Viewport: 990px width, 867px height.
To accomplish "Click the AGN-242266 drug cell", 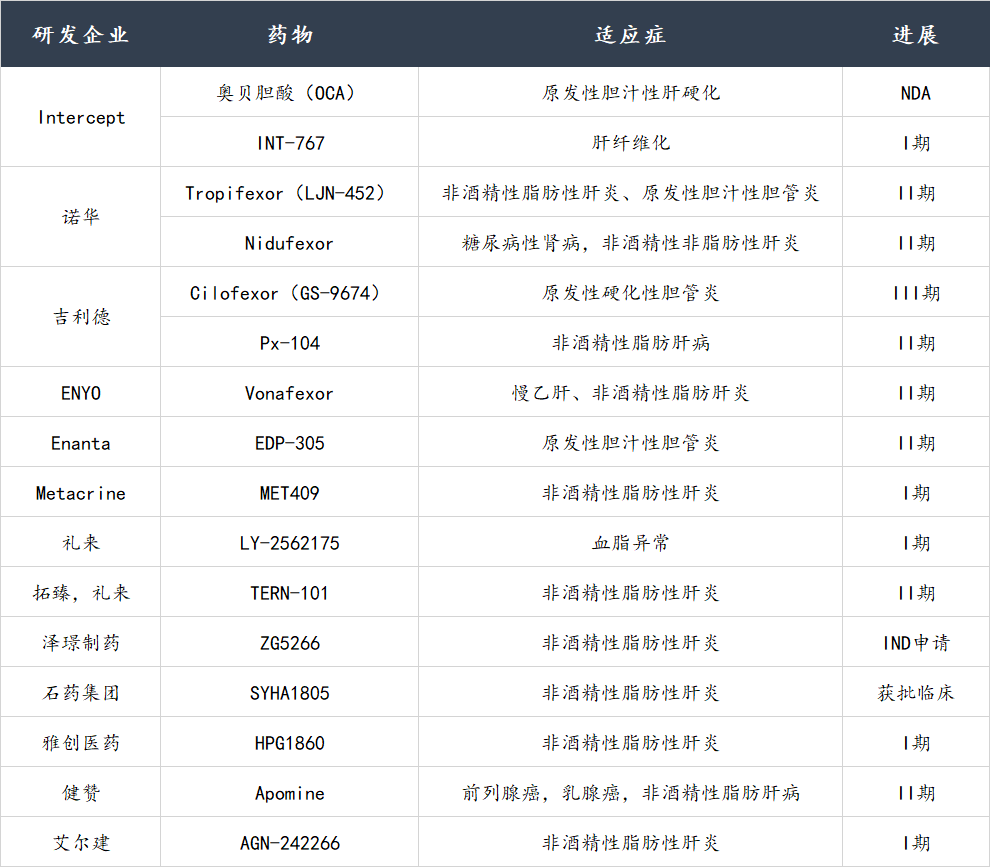I will (289, 842).
